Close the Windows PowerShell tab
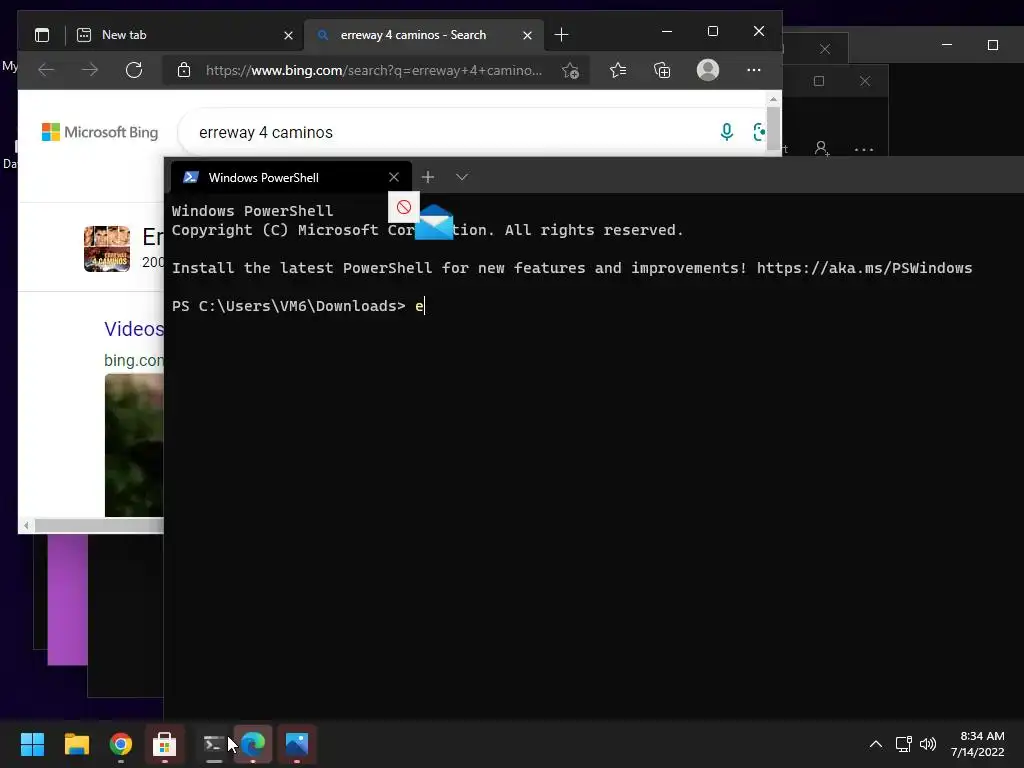Viewport: 1024px width, 768px height. 394,178
